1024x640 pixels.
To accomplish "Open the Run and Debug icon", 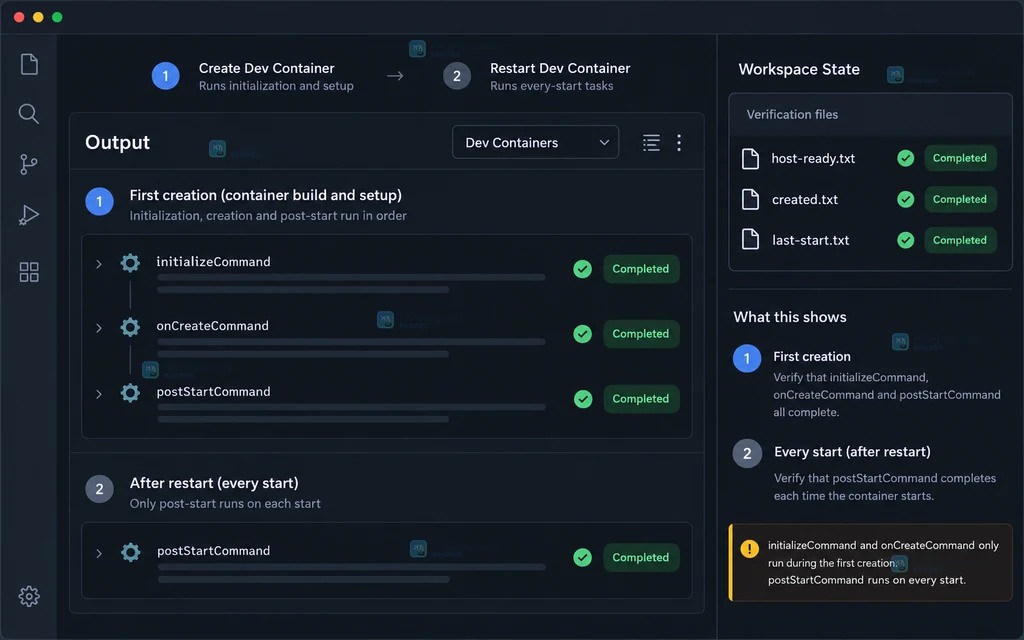I will click(x=29, y=215).
